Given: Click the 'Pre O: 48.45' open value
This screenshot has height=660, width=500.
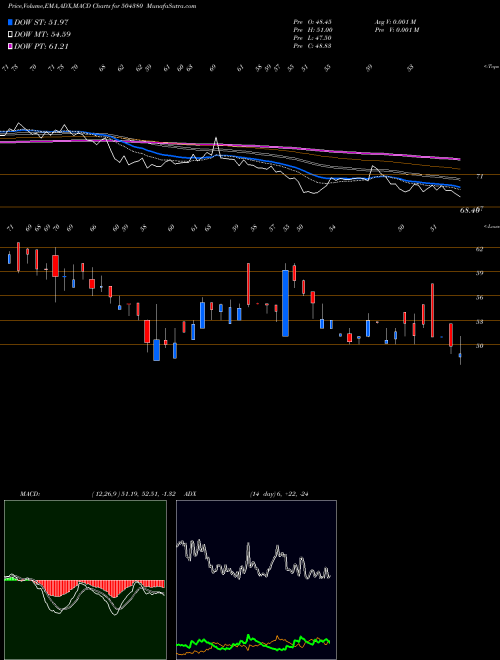Looking at the screenshot, I should tap(313, 22).
